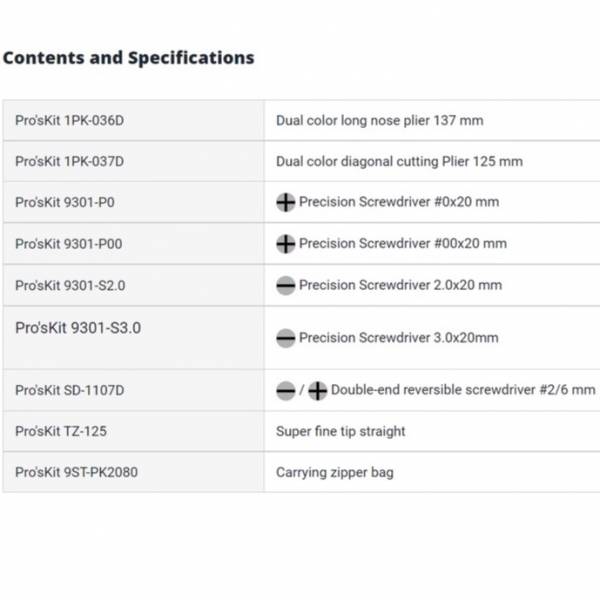Click slotted icon in Double-end reversible row
The height and width of the screenshot is (600, 600).
[x=285, y=390]
